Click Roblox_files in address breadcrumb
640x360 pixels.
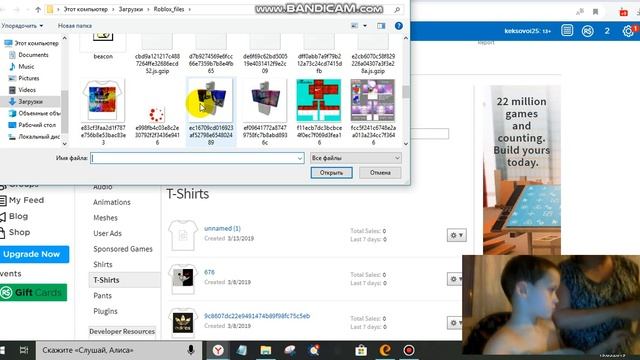click(169, 9)
